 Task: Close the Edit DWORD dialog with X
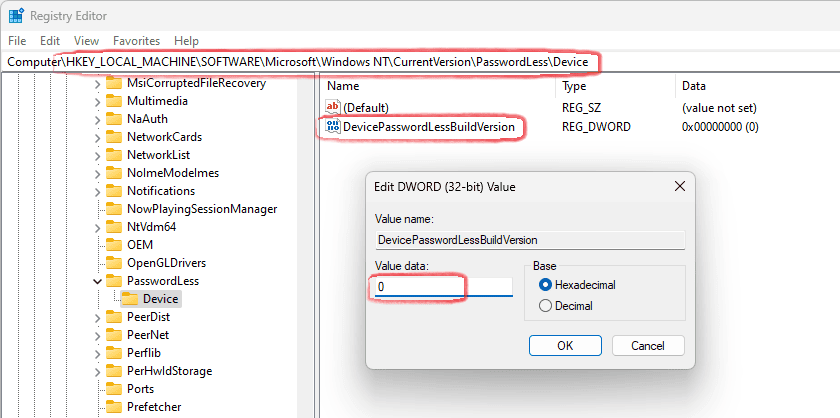pos(680,186)
